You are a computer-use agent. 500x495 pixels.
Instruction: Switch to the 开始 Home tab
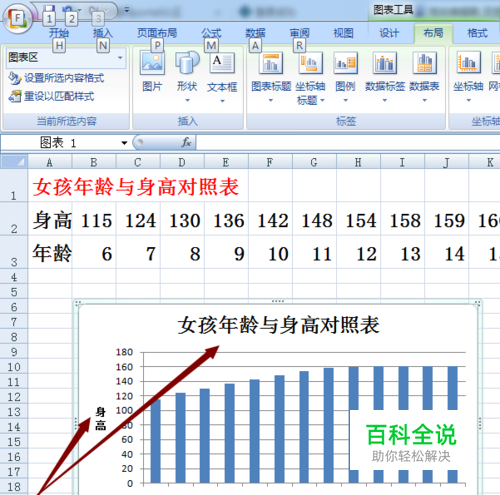59,33
